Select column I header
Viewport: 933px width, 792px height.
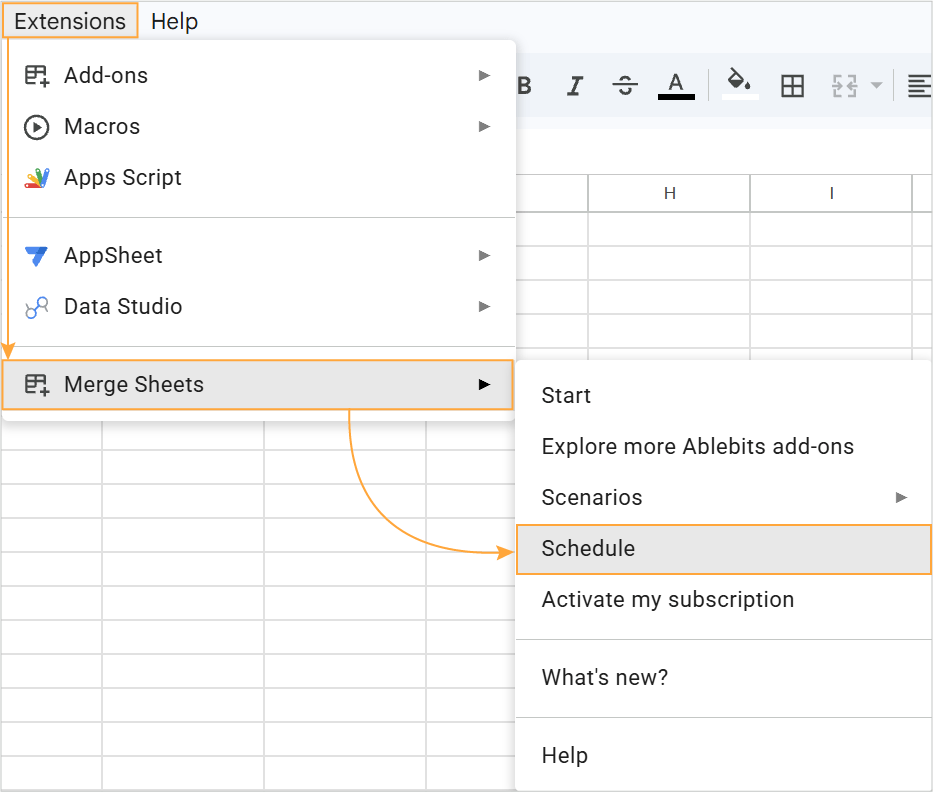[x=831, y=193]
